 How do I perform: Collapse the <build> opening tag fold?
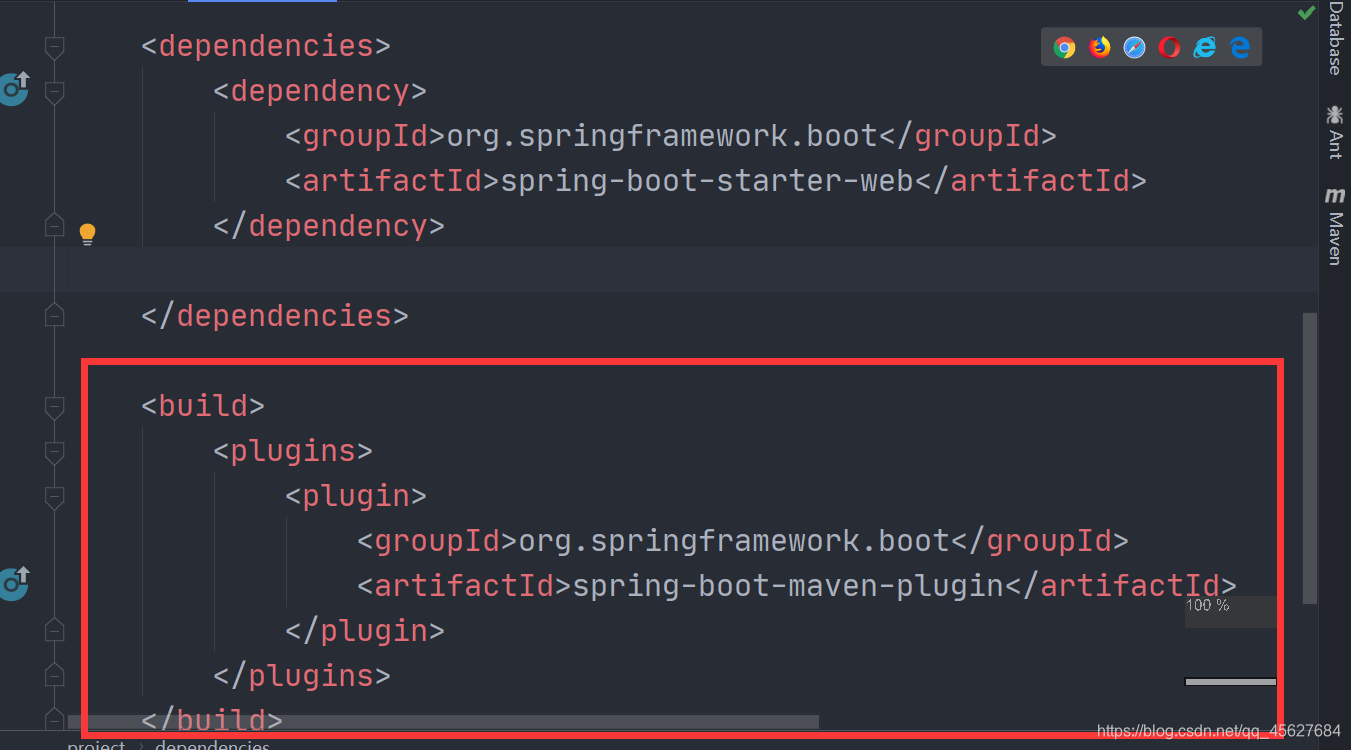(x=55, y=407)
